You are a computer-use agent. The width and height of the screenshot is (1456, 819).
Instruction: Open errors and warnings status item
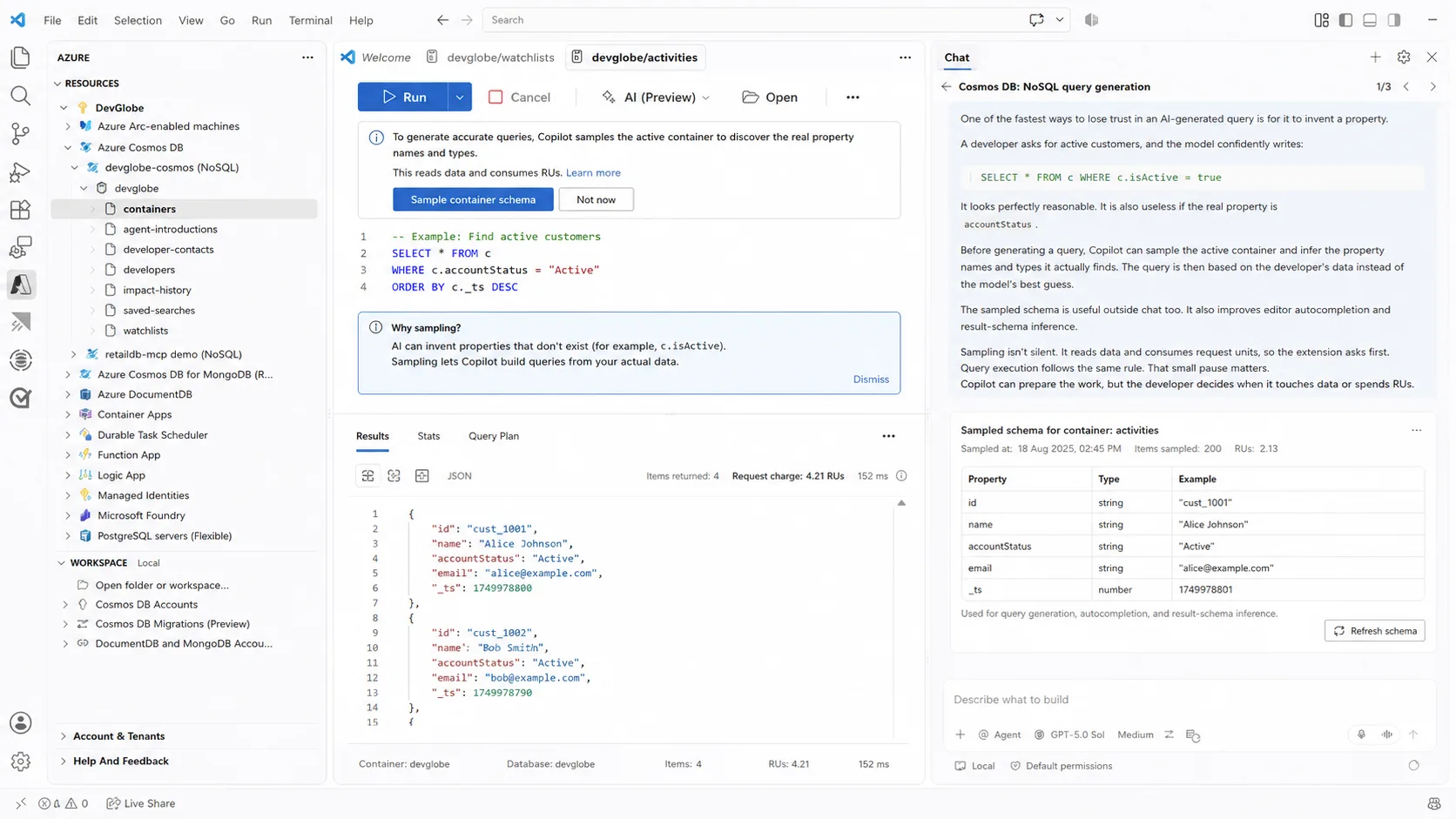64,803
